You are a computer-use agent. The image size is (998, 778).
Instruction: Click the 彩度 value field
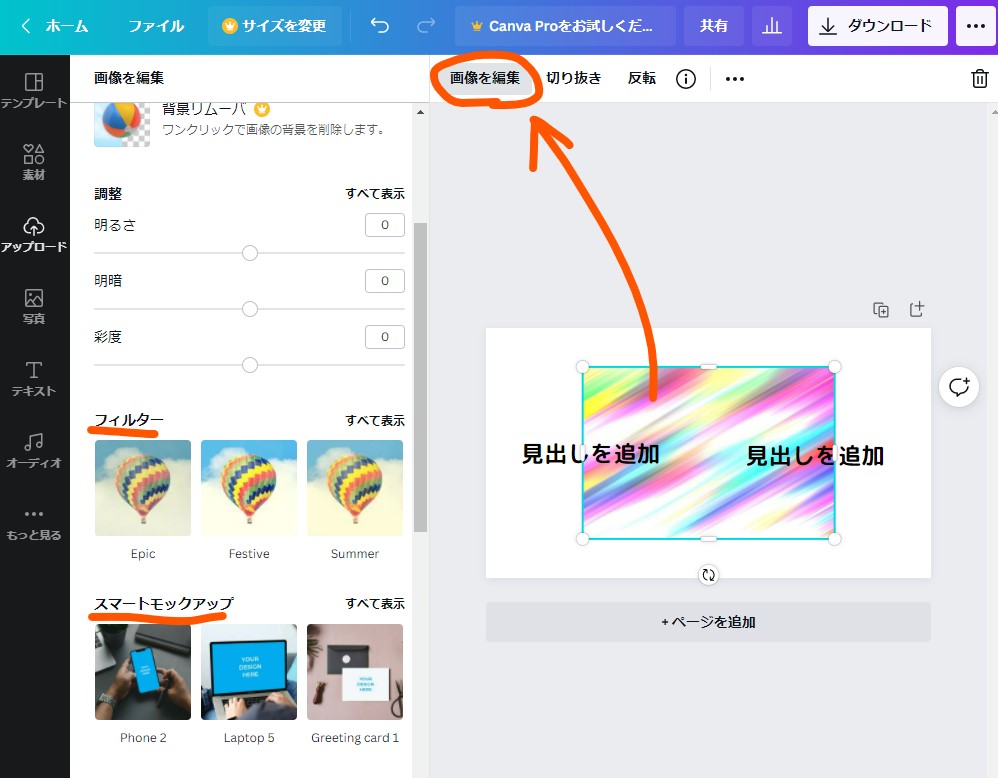pyautogui.click(x=384, y=337)
